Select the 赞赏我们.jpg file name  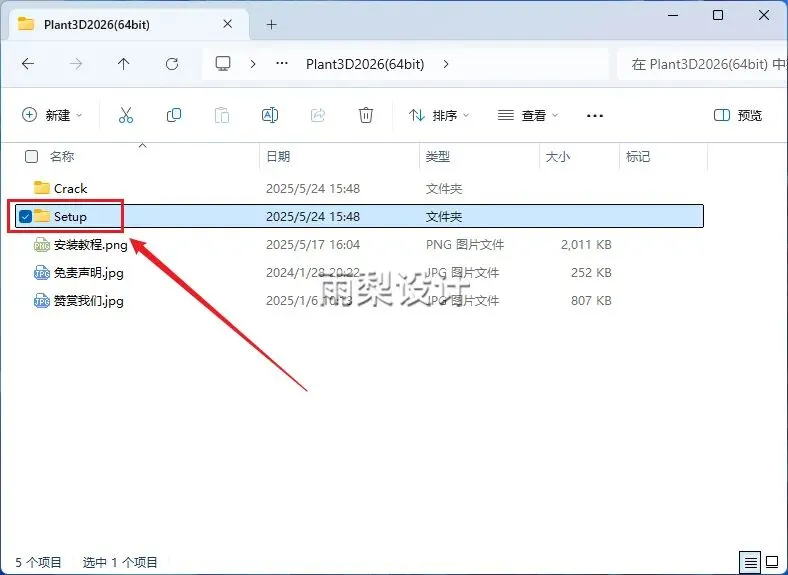coord(88,301)
